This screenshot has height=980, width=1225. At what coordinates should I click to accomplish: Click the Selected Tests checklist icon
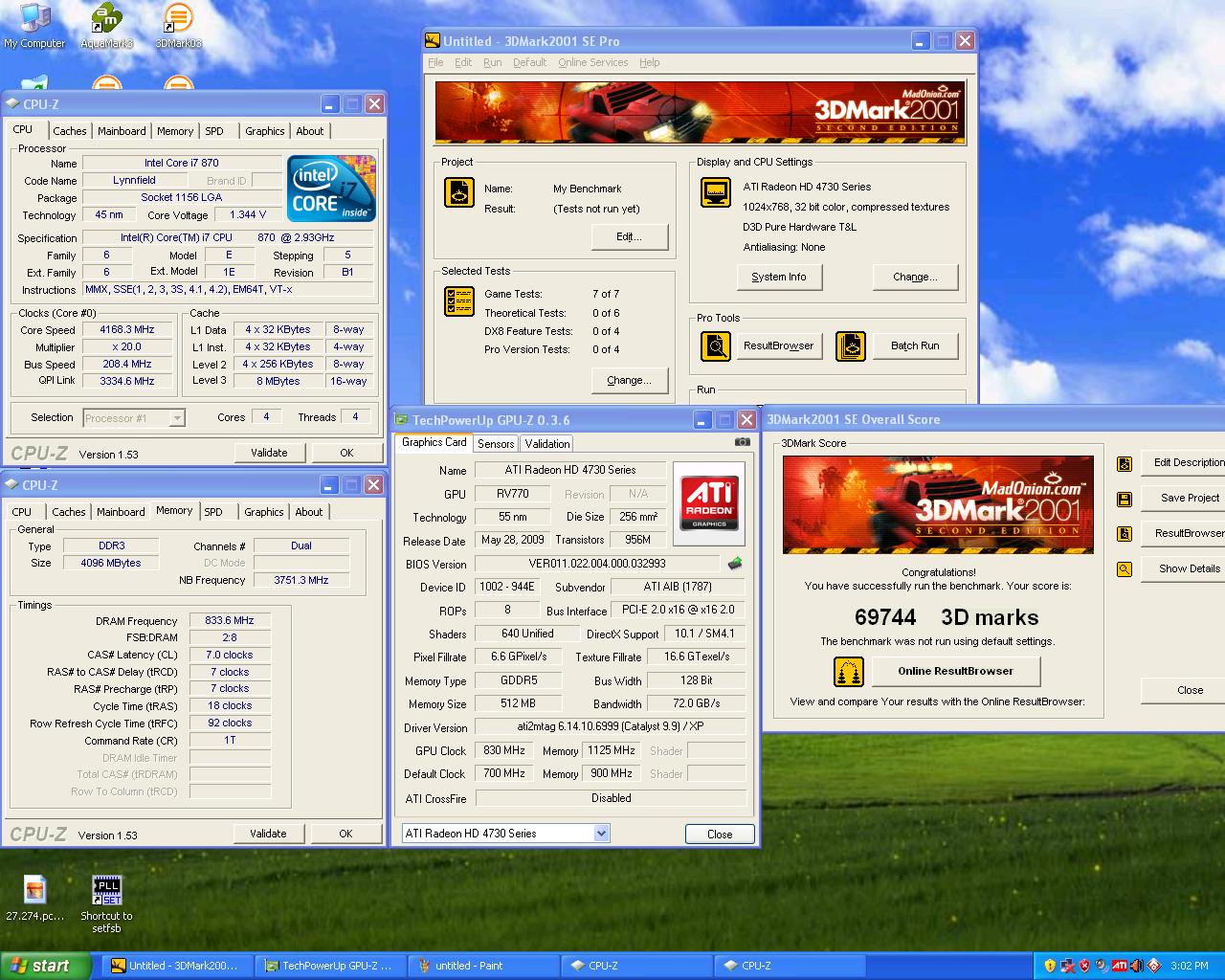[x=459, y=301]
